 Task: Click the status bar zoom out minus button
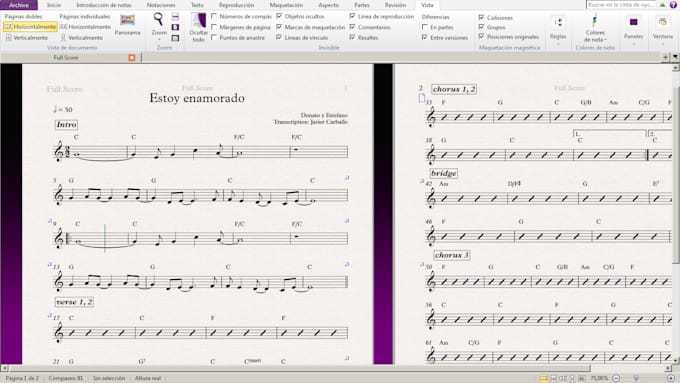click(616, 378)
